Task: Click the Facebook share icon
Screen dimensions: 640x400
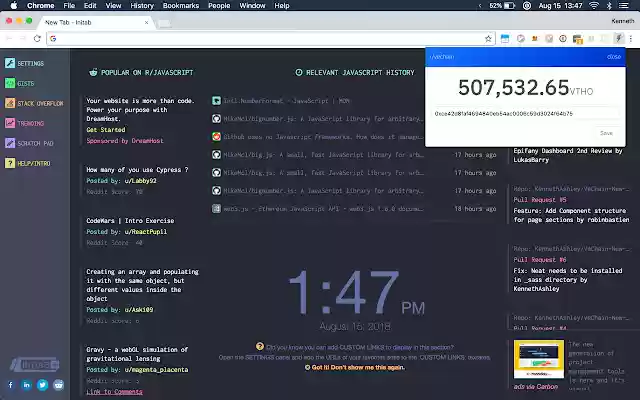Action: point(11,385)
